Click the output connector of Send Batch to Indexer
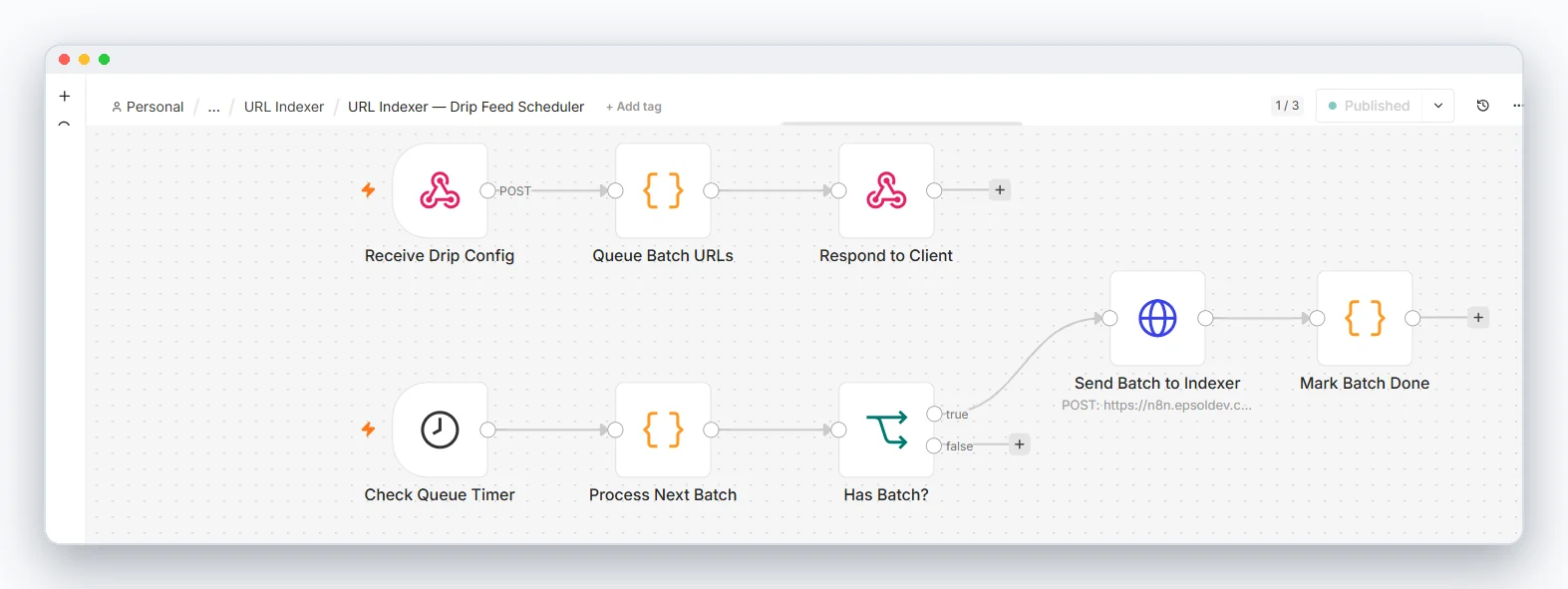 click(1205, 318)
